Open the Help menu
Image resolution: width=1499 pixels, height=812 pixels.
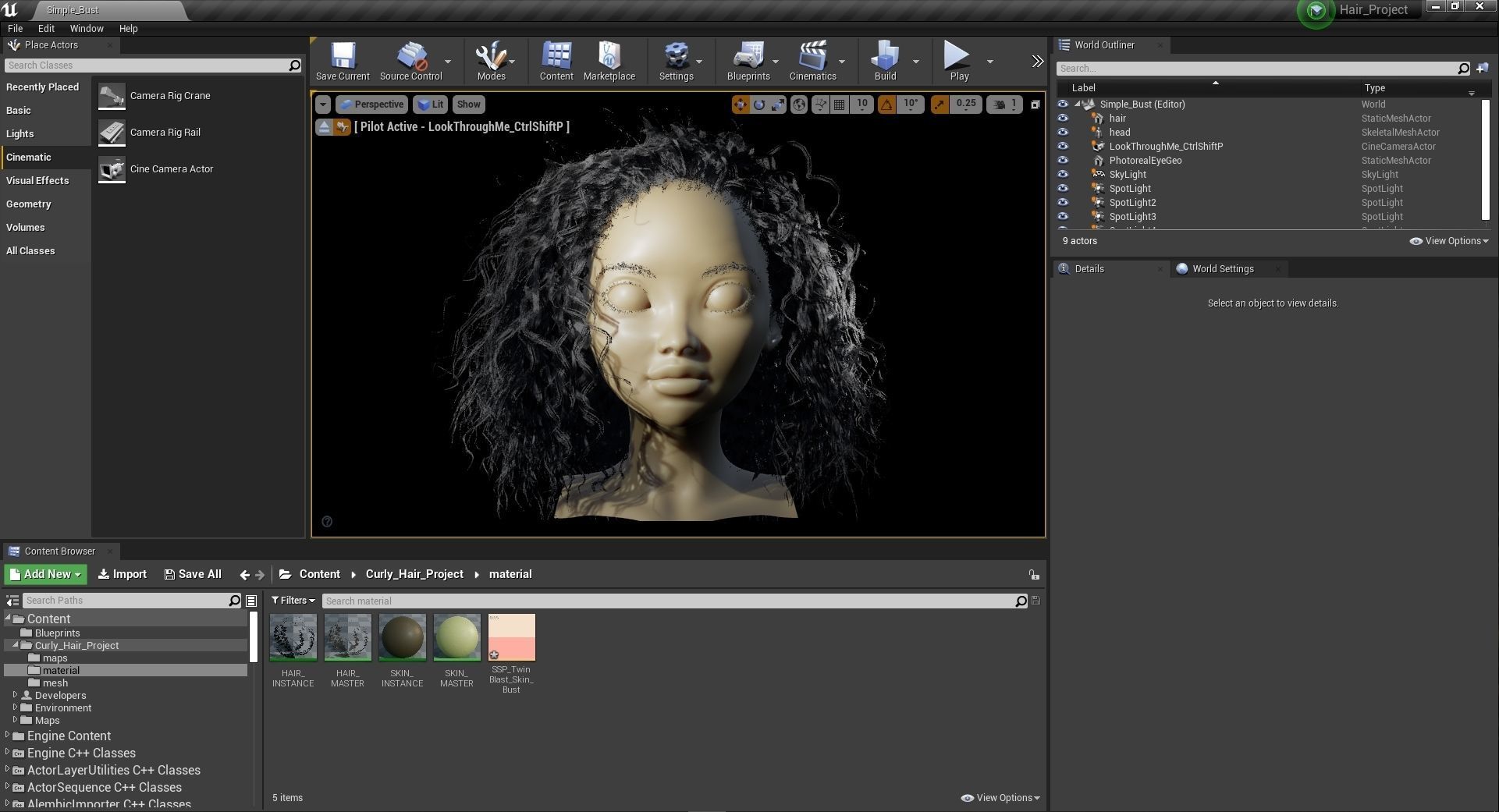128,28
